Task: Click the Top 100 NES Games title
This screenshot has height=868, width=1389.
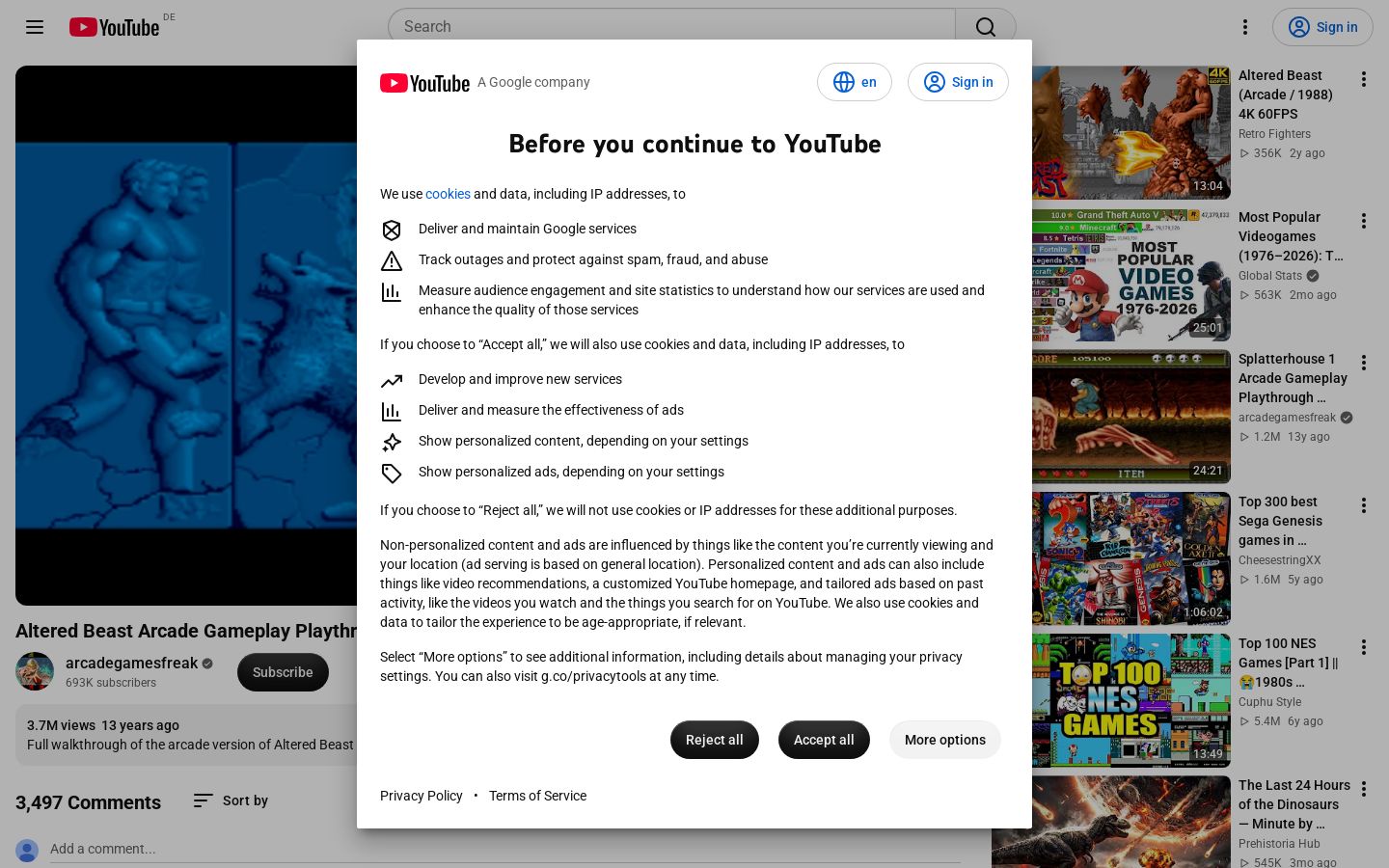Action: [x=1289, y=663]
